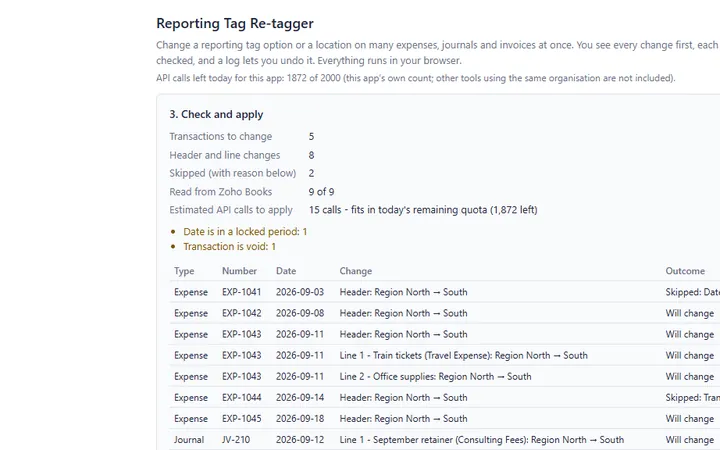
Task: Click 'Will change' outcome for EXP-1045
Action: (x=690, y=419)
